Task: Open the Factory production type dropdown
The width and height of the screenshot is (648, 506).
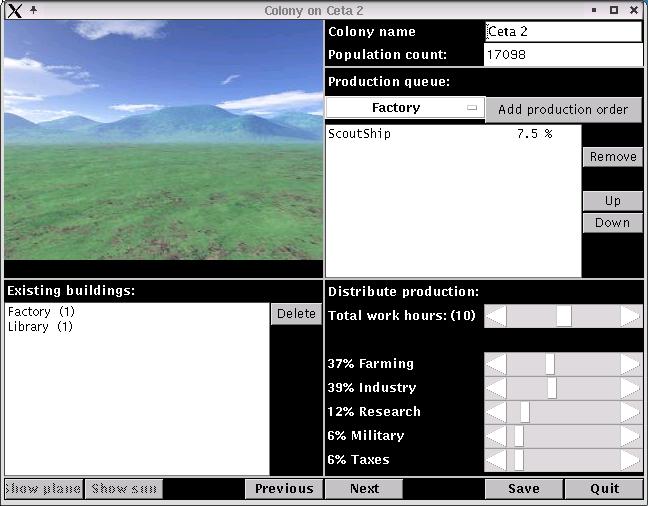Action: point(405,108)
